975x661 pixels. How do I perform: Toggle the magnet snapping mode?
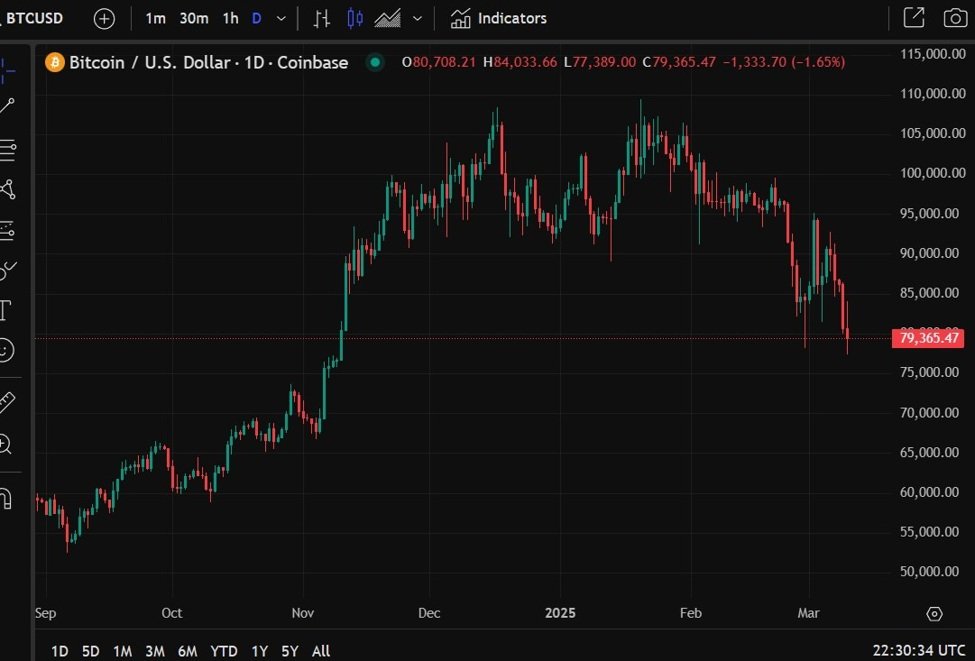pyautogui.click(x=5, y=497)
